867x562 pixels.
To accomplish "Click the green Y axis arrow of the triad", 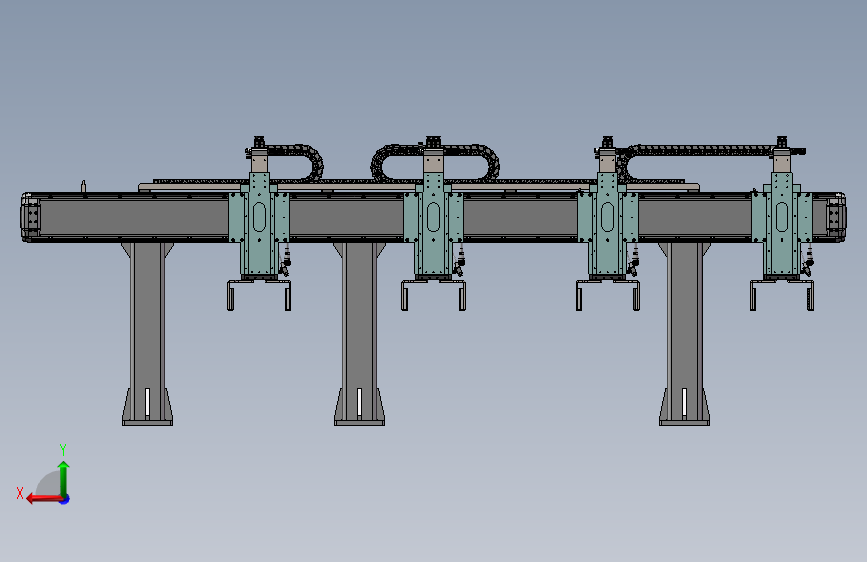I will pyautogui.click(x=64, y=478).
